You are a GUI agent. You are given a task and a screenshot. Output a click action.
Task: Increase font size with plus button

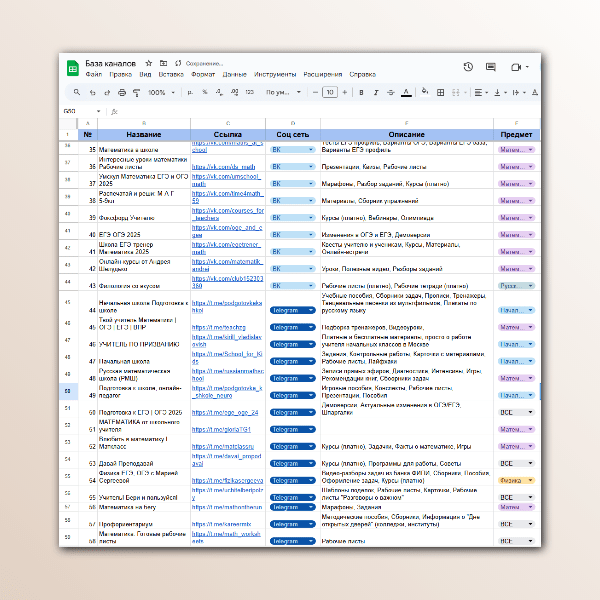[x=344, y=92]
